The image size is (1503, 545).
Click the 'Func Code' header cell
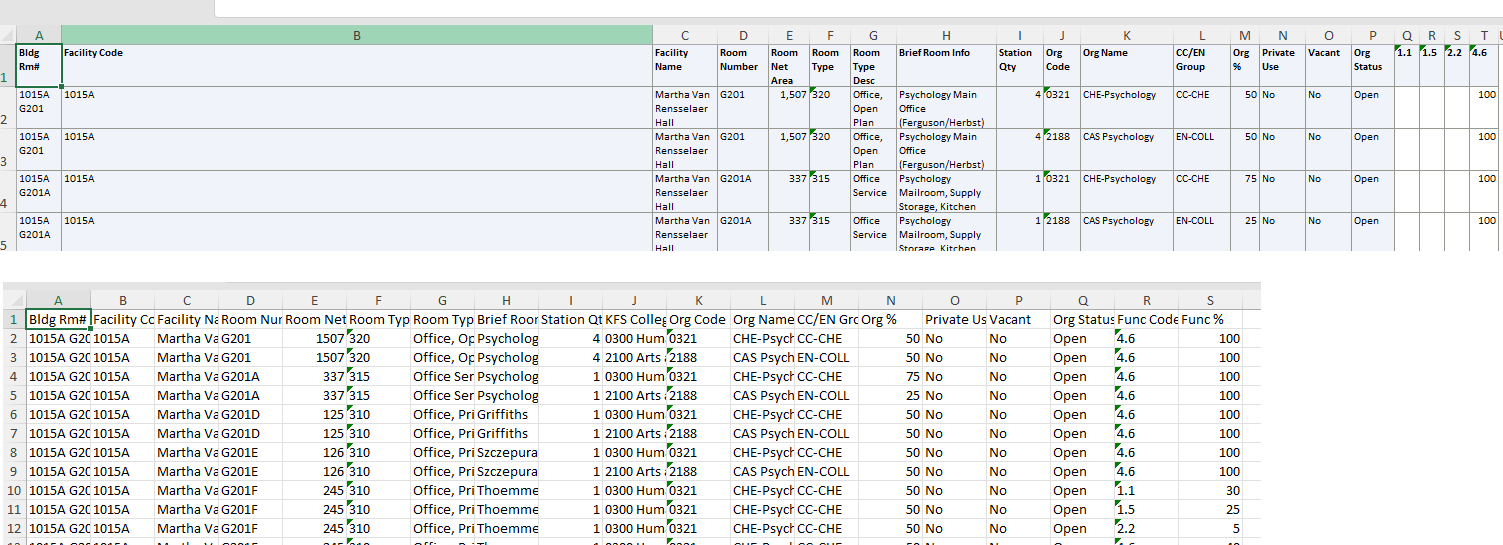[x=1146, y=320]
